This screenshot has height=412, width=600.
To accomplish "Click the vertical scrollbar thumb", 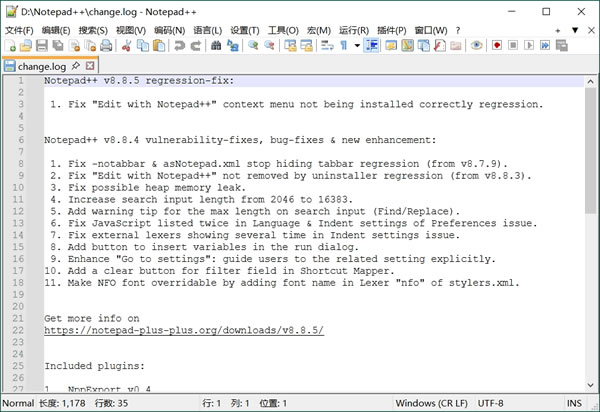I will tap(590, 150).
